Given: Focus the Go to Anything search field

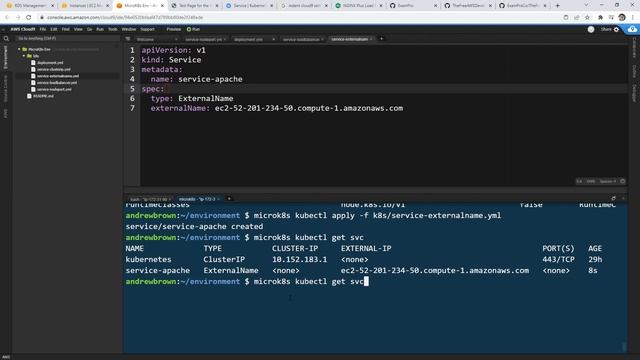Looking at the screenshot, I should (67, 38).
